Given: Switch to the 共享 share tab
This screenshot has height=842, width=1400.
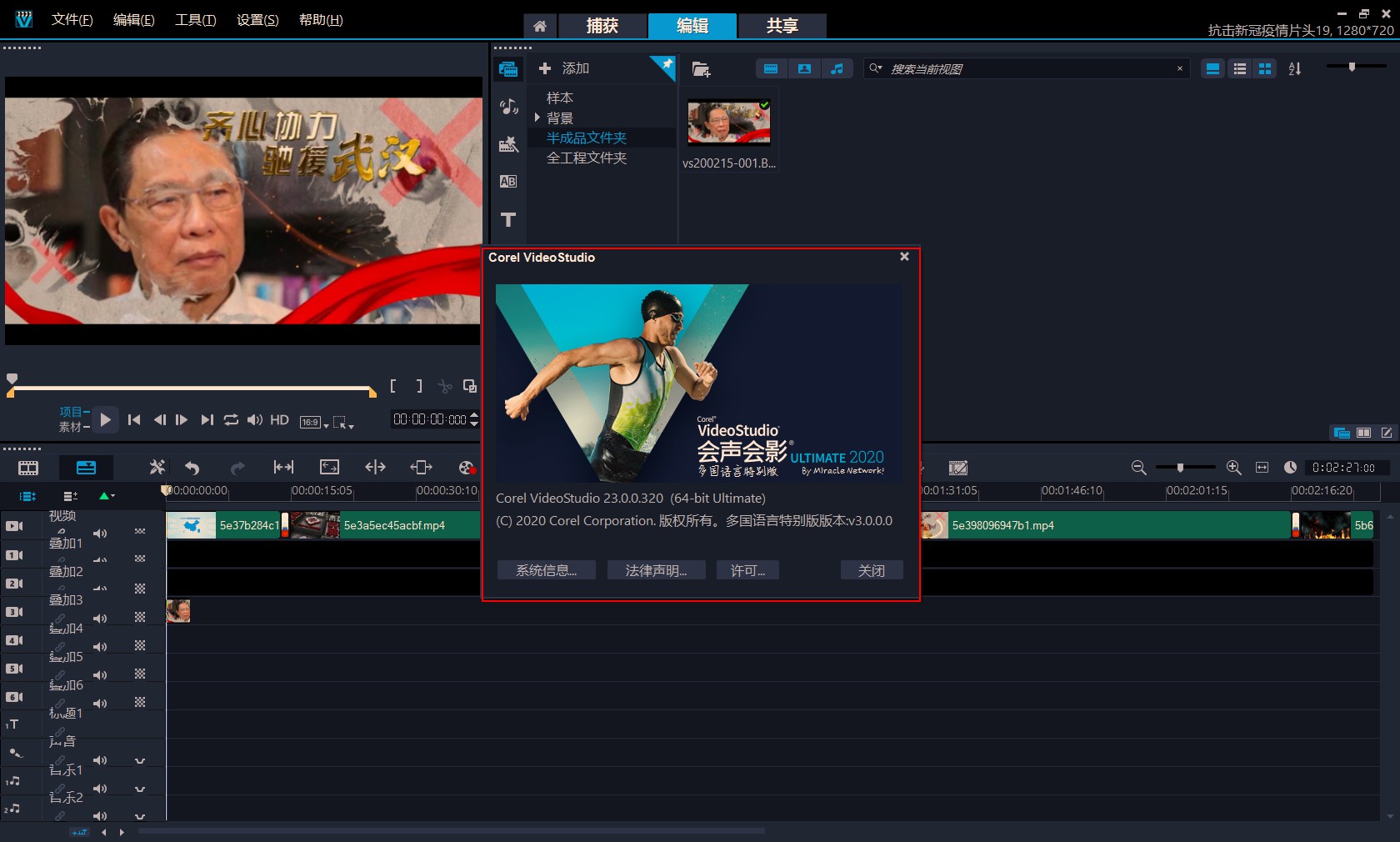Looking at the screenshot, I should pos(782,26).
